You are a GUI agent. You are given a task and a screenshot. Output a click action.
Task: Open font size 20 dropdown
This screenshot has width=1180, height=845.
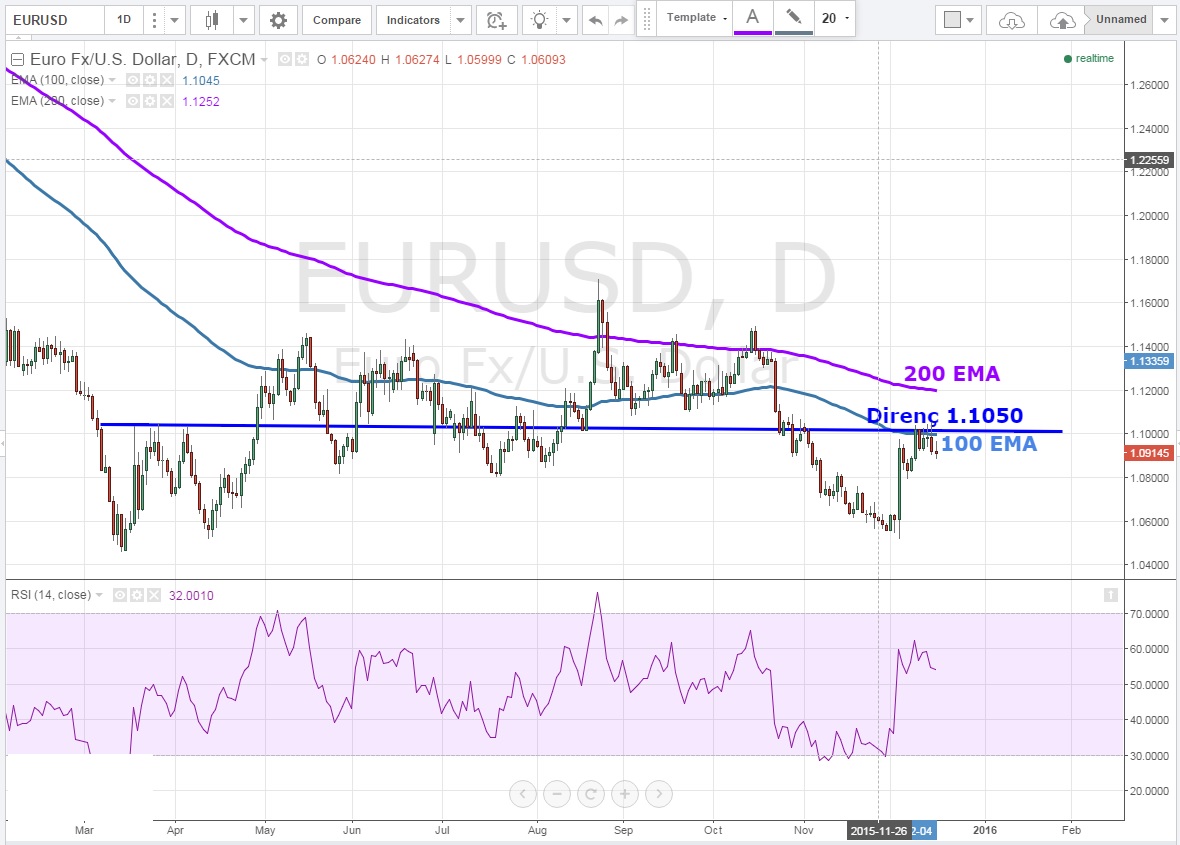[x=835, y=18]
